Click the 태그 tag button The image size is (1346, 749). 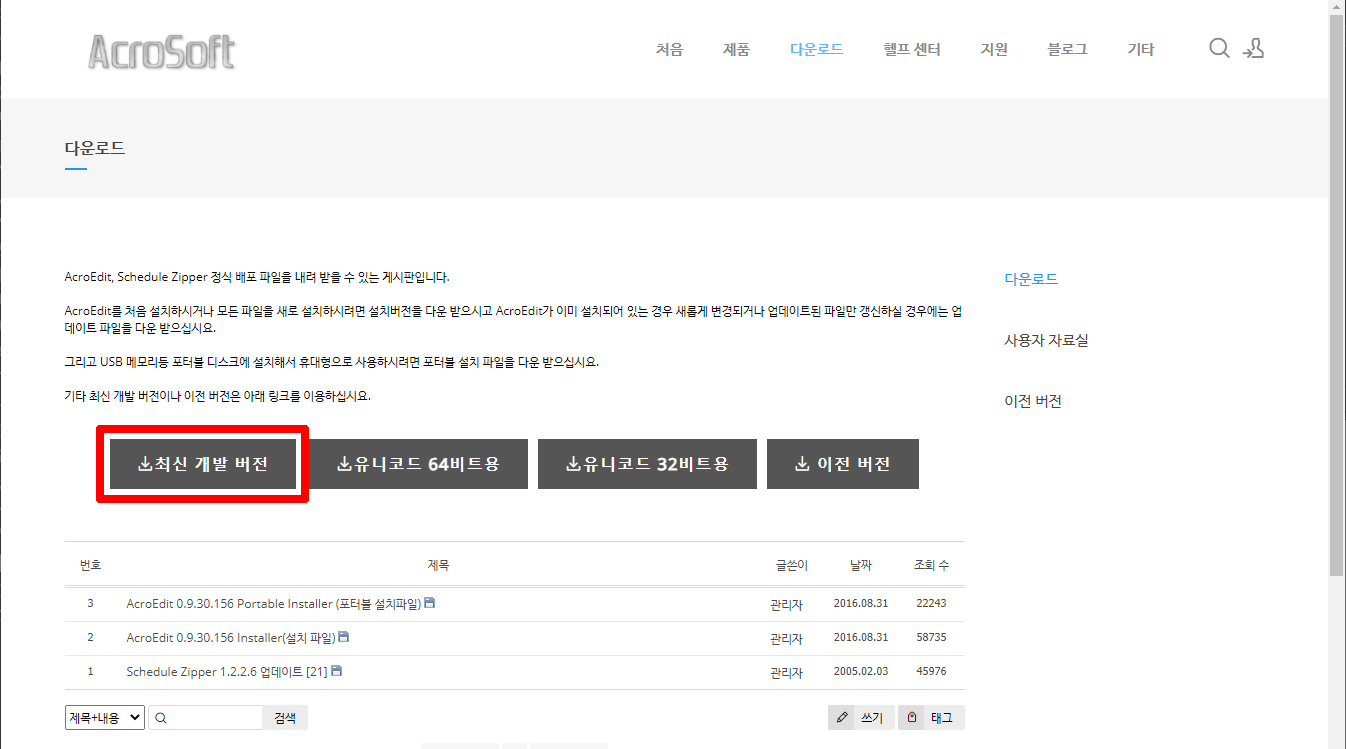(x=931, y=717)
